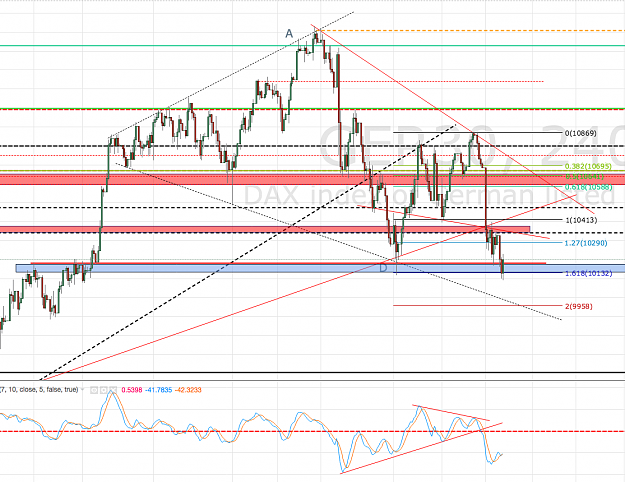This screenshot has width=625, height=482.
Task: Open indicator settings gear icon
Action: click(104, 390)
